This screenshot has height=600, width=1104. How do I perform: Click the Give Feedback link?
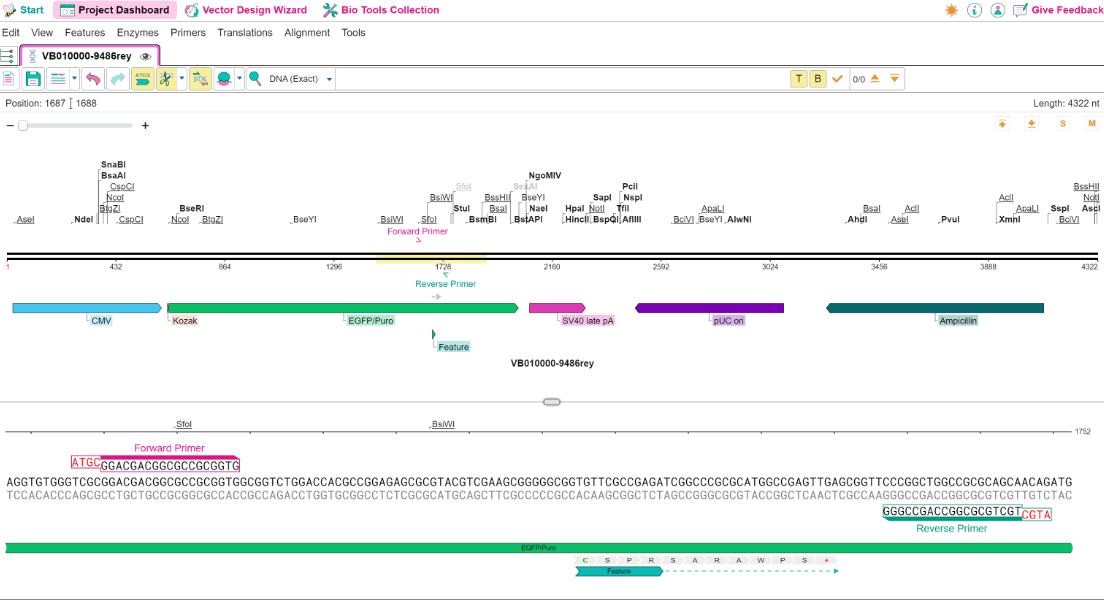tap(1058, 10)
